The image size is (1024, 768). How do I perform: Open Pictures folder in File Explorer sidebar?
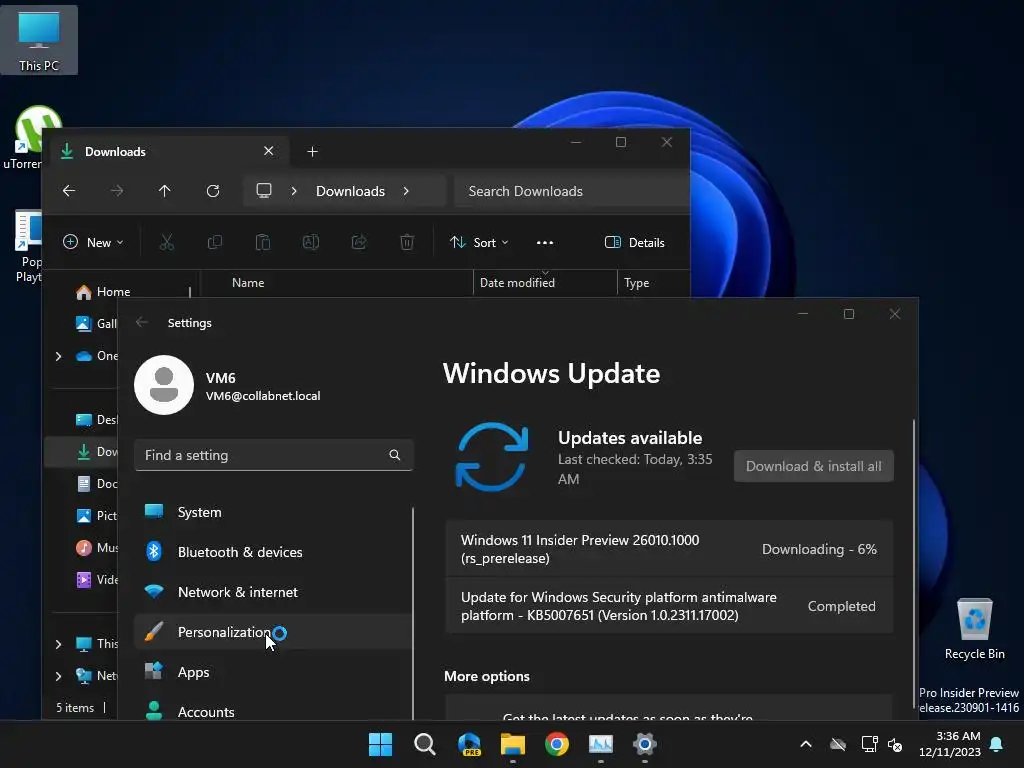[95, 515]
